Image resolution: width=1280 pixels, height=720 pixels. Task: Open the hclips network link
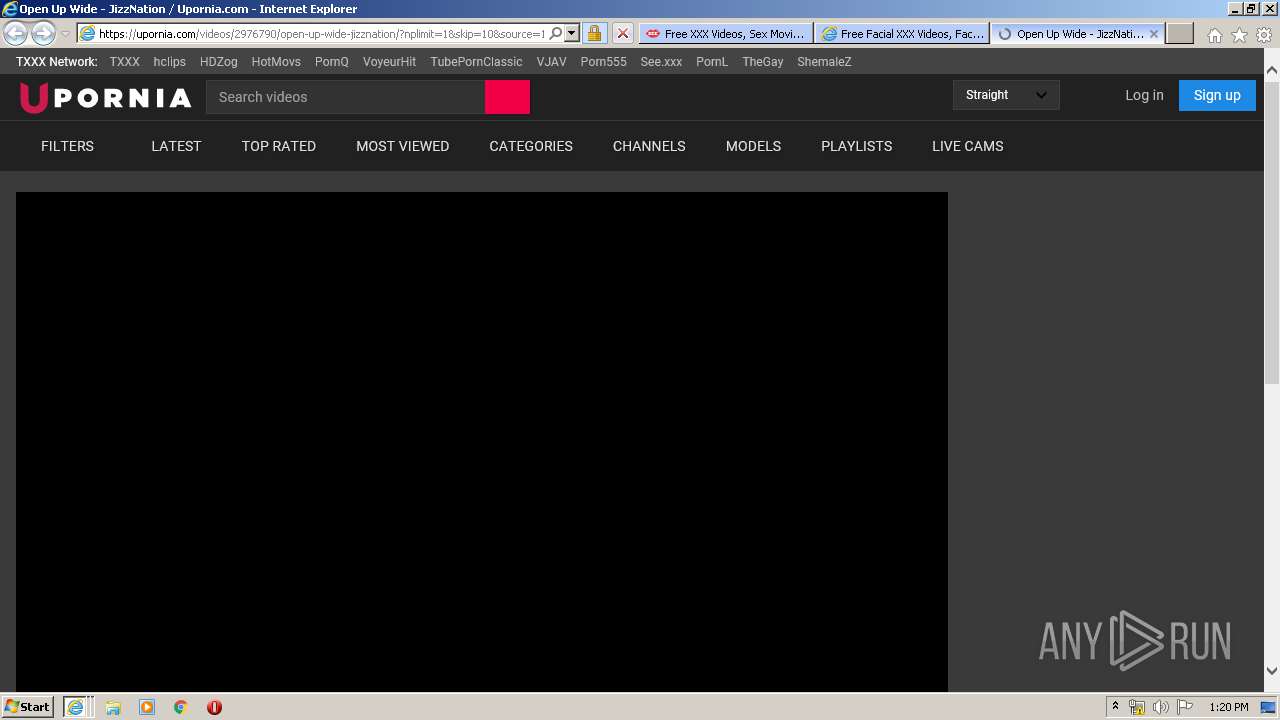coord(169,61)
